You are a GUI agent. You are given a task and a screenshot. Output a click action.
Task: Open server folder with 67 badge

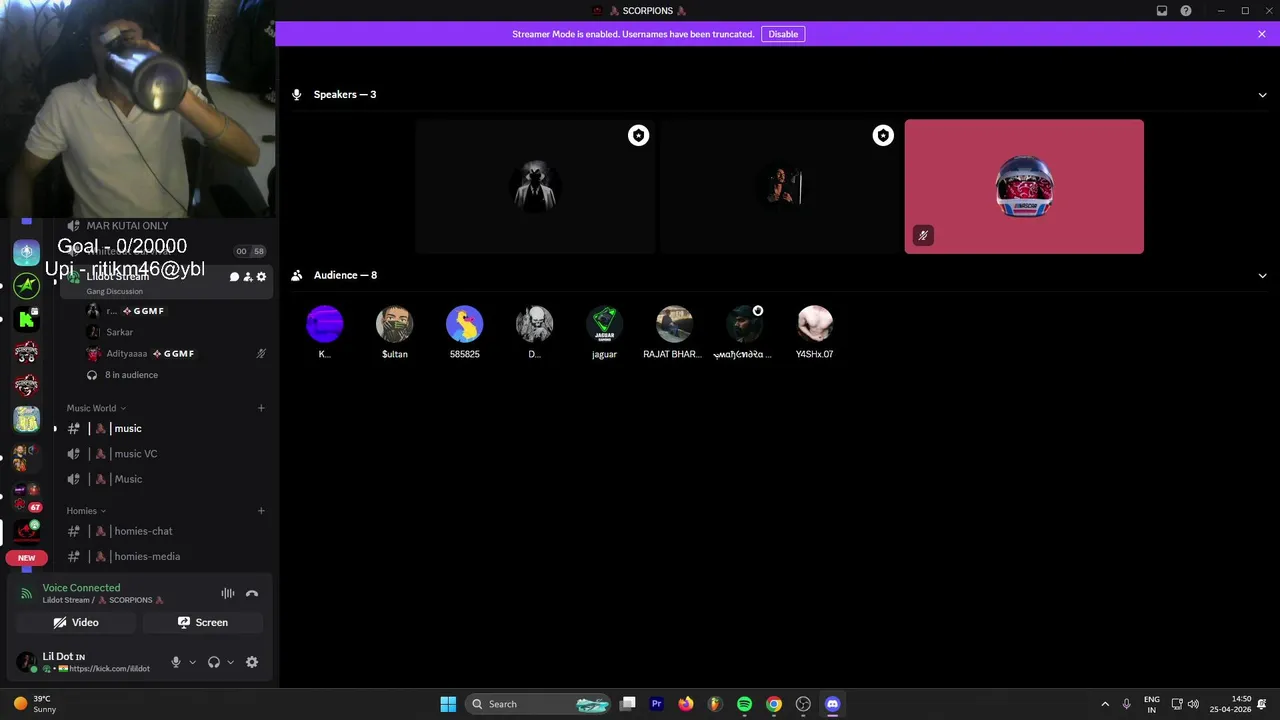coord(26,497)
